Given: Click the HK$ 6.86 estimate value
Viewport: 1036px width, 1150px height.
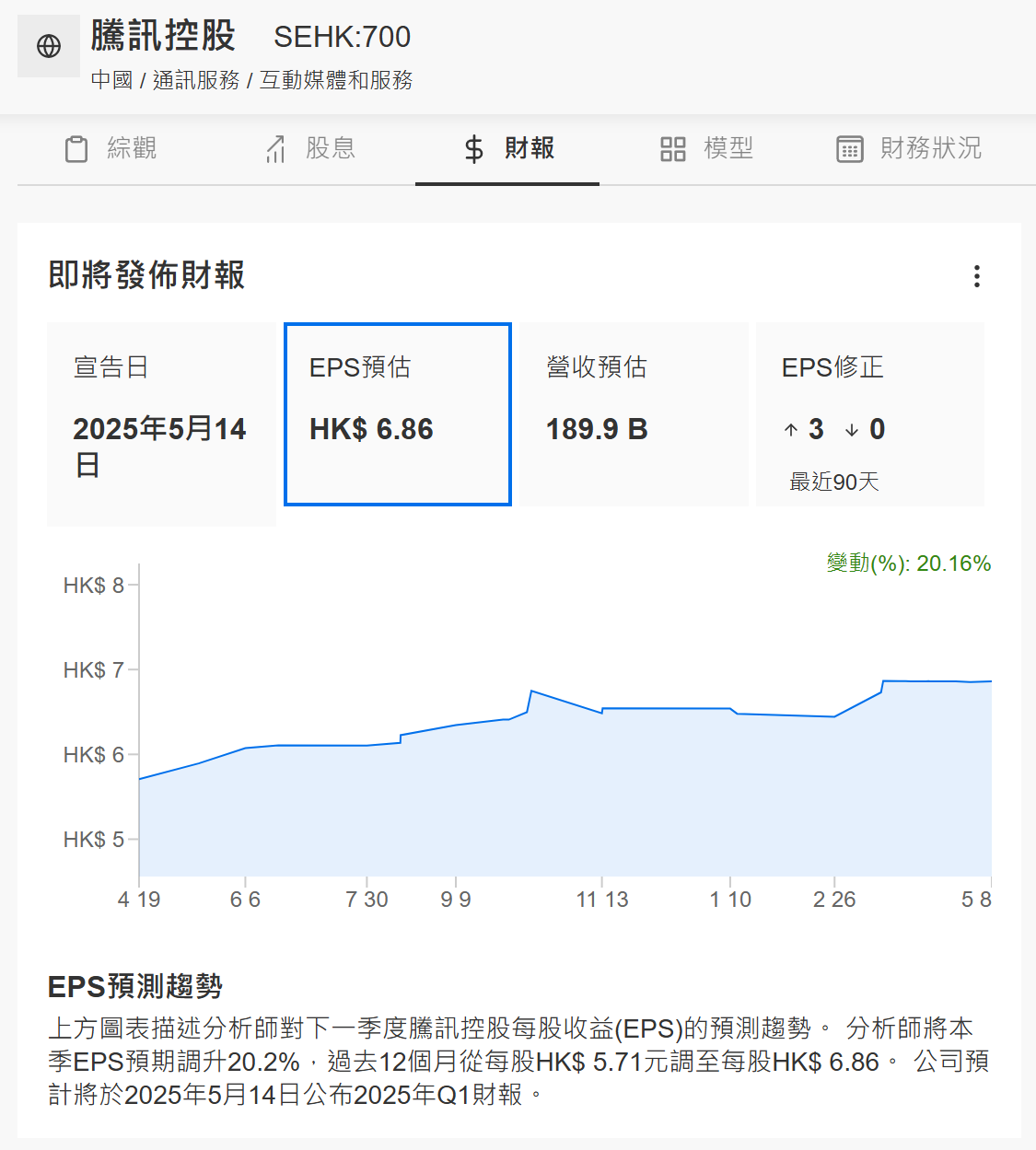Looking at the screenshot, I should [x=371, y=430].
